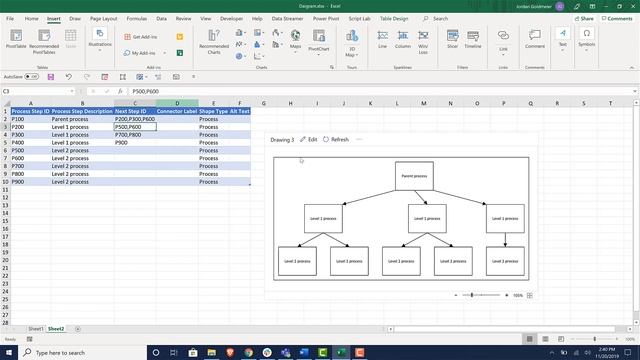The image size is (640, 360).
Task: Save the workbook from quick access toolbar
Action: [51, 77]
